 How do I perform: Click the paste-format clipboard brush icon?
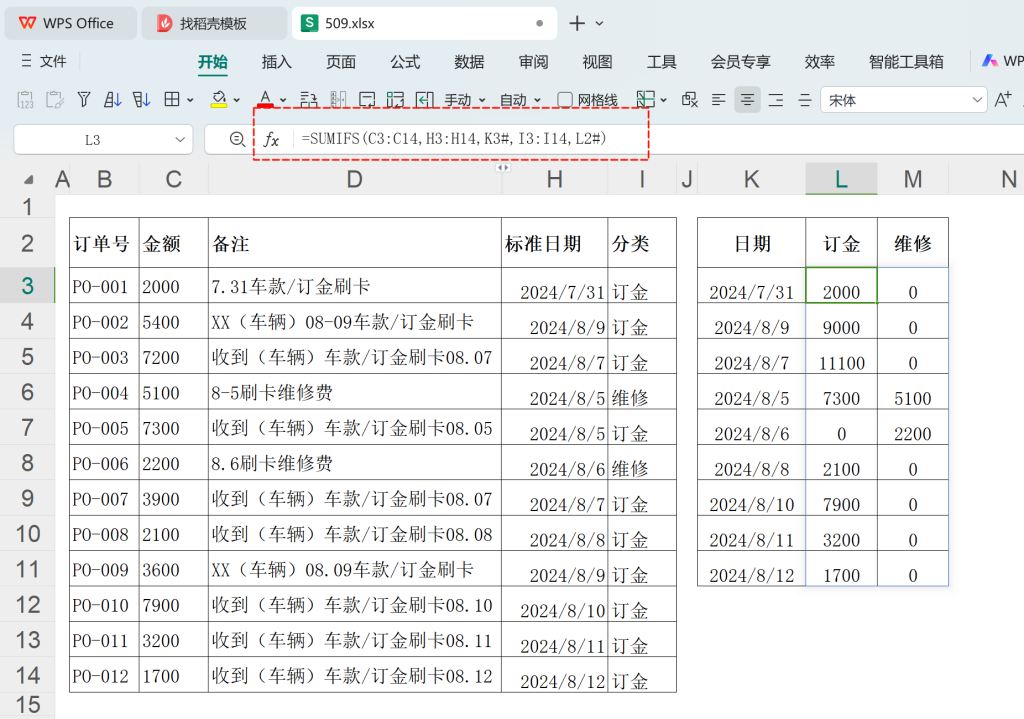55,100
